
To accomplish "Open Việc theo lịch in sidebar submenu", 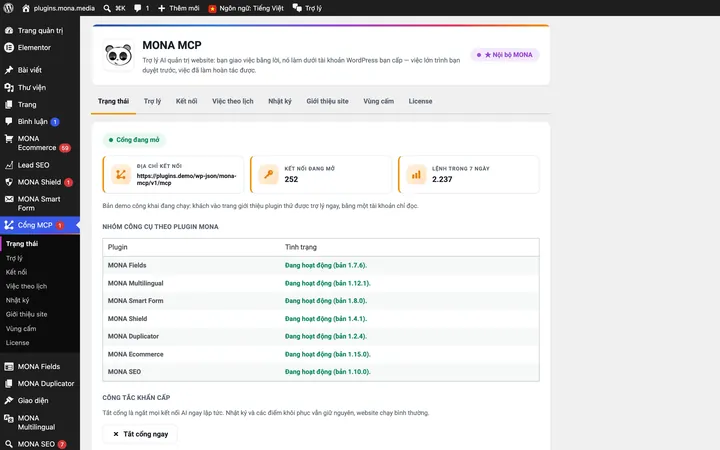I will (27, 286).
